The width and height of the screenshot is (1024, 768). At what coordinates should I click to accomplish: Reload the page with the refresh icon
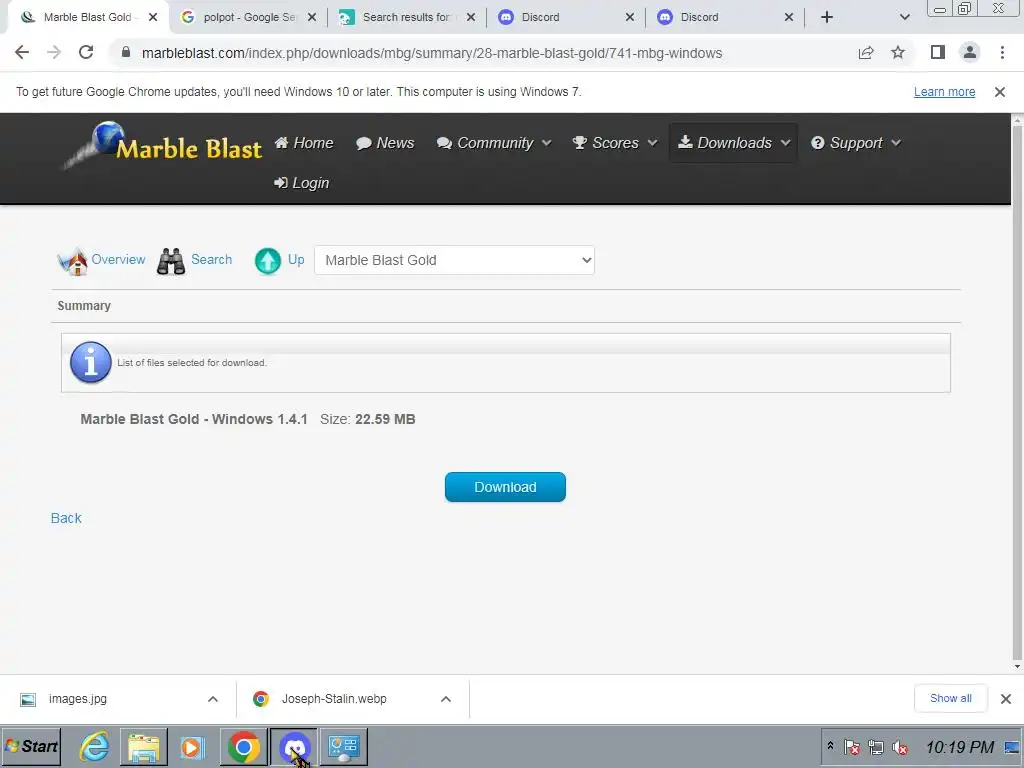click(86, 52)
